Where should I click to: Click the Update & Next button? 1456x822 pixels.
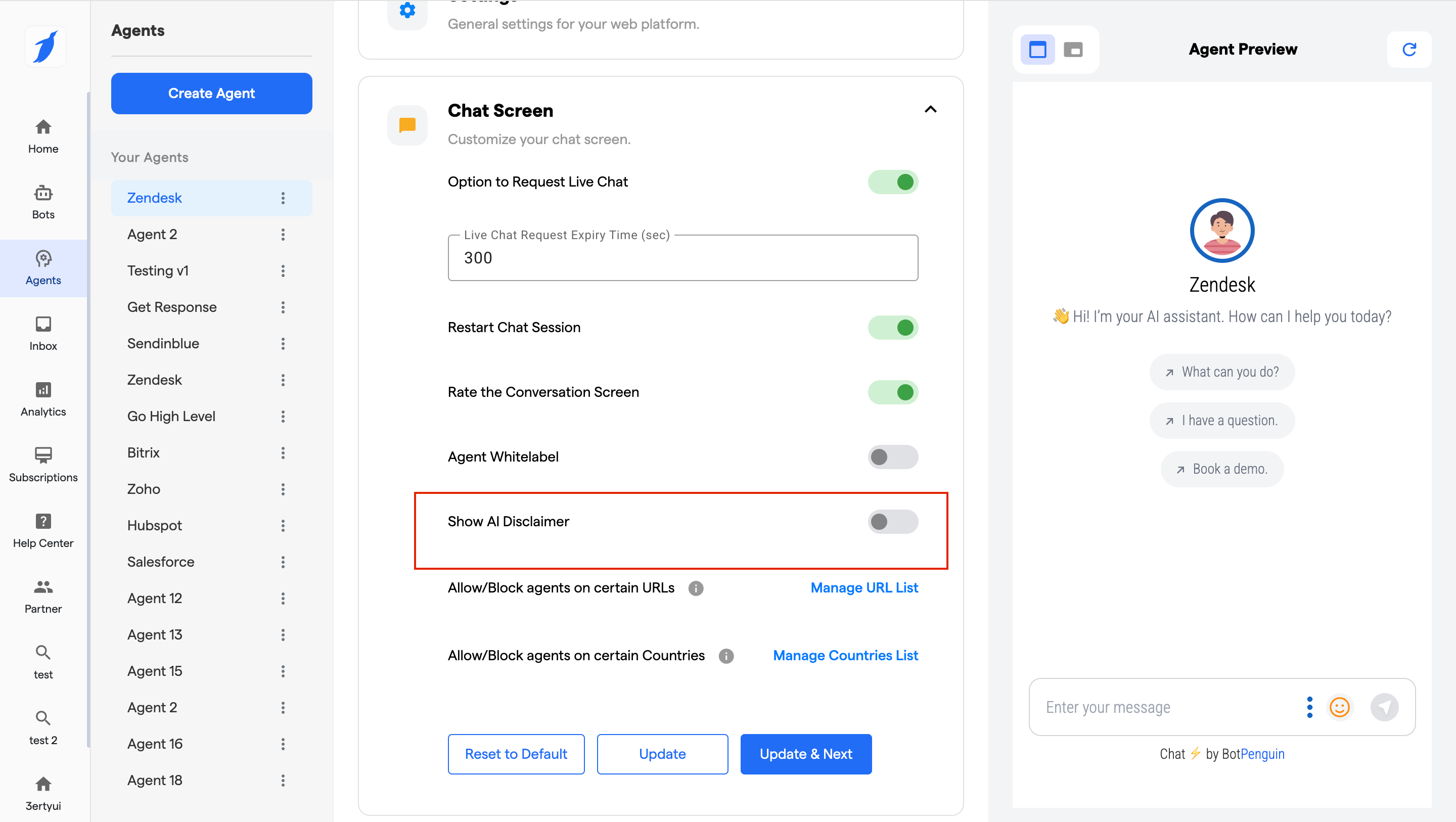point(805,754)
